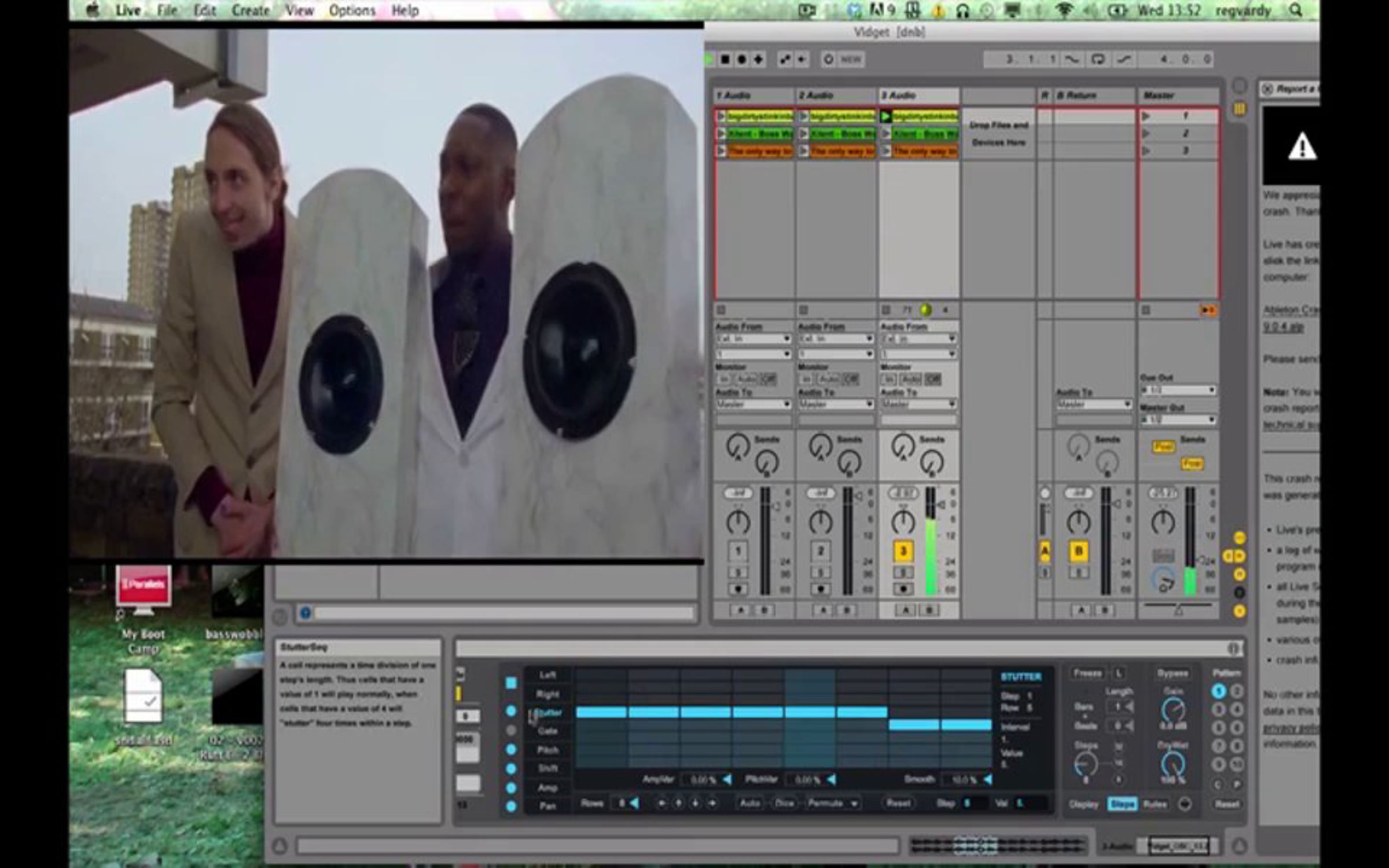Open track 3 Audio From input dropdown
Screen dimensions: 1389x868
coord(918,339)
